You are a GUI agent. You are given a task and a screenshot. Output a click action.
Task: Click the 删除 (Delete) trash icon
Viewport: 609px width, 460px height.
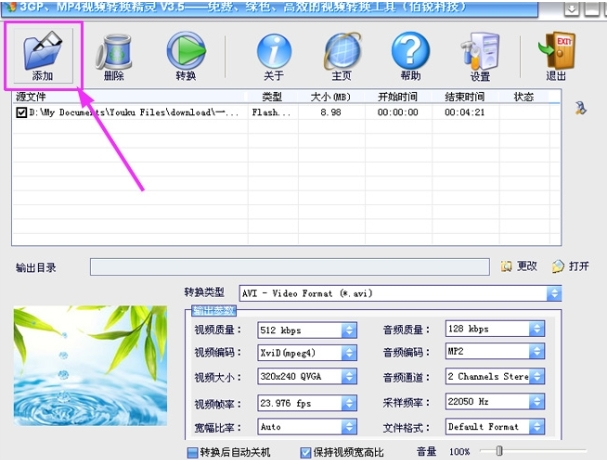coord(115,53)
